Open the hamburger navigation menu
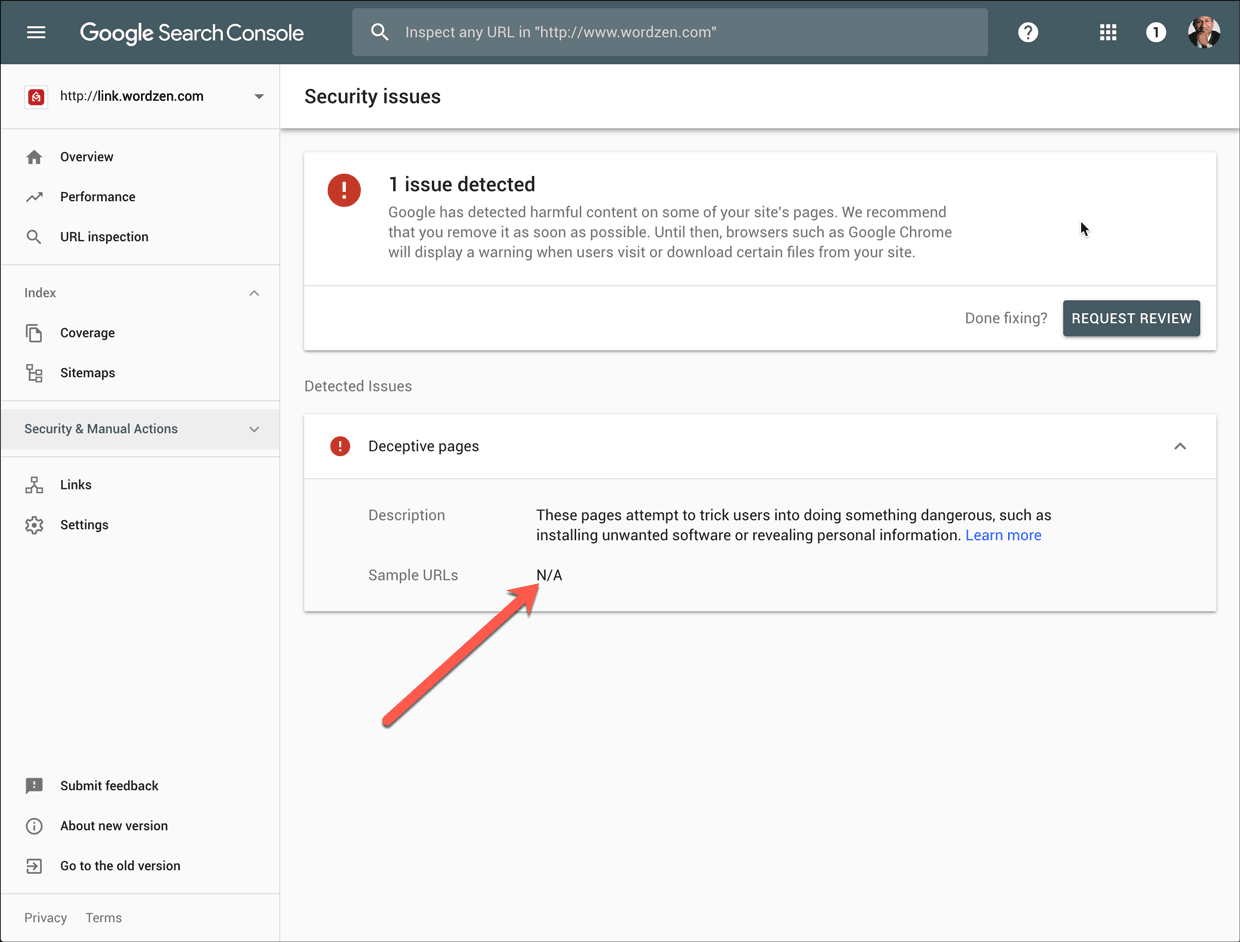Screen dimensions: 1240x942 (x=36, y=32)
